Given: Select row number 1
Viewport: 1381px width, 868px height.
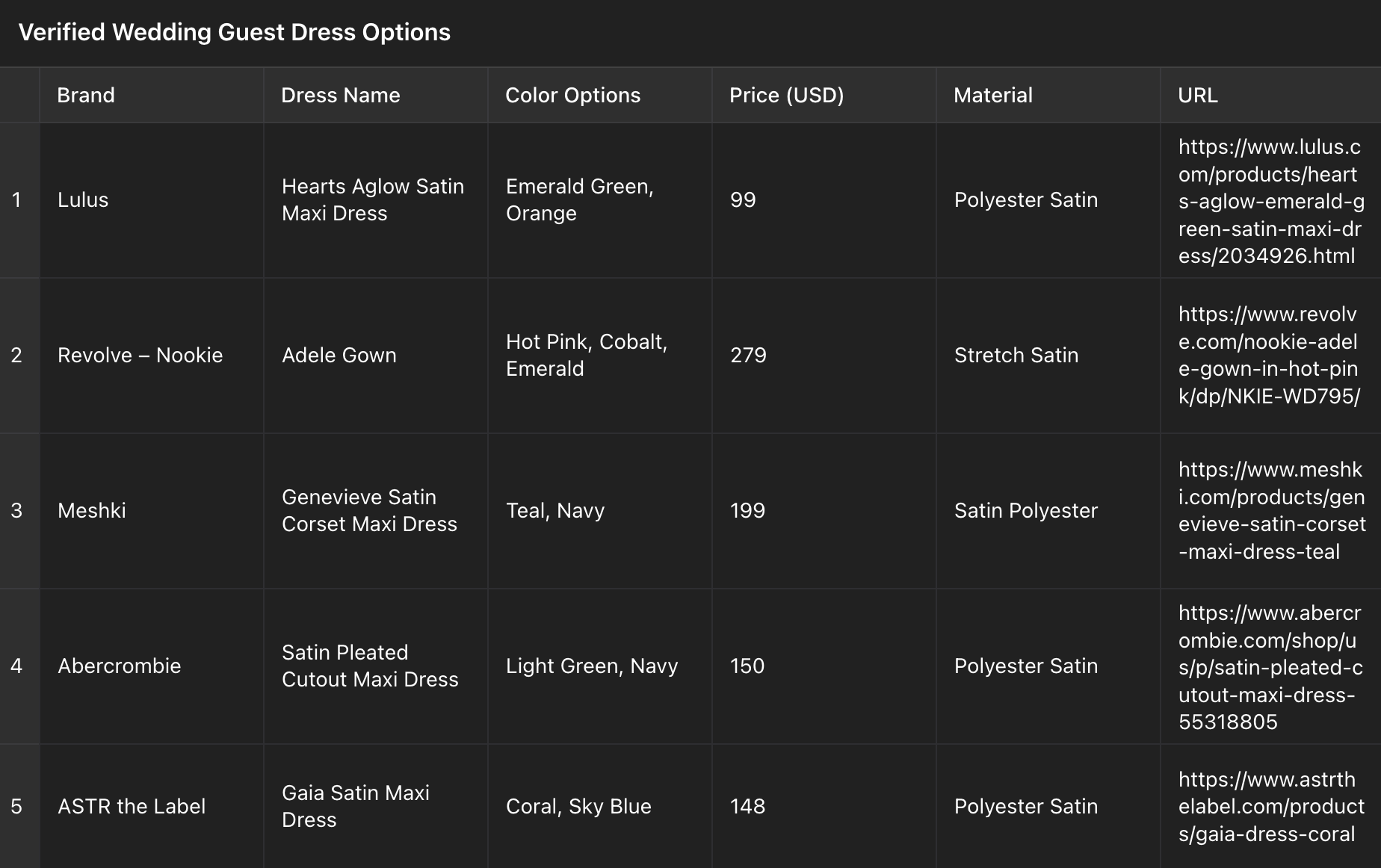Looking at the screenshot, I should 16,199.
